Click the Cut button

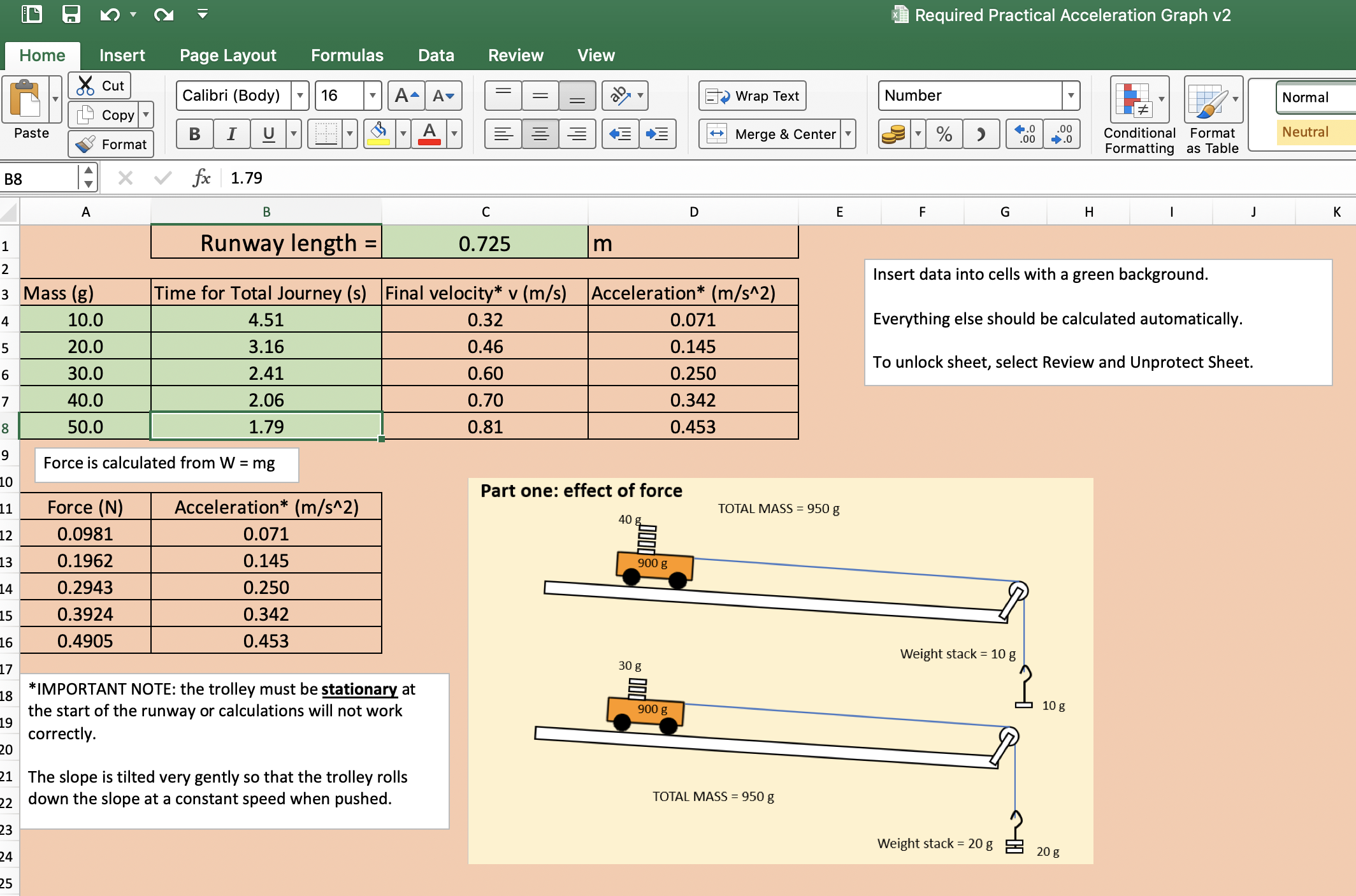coord(101,85)
